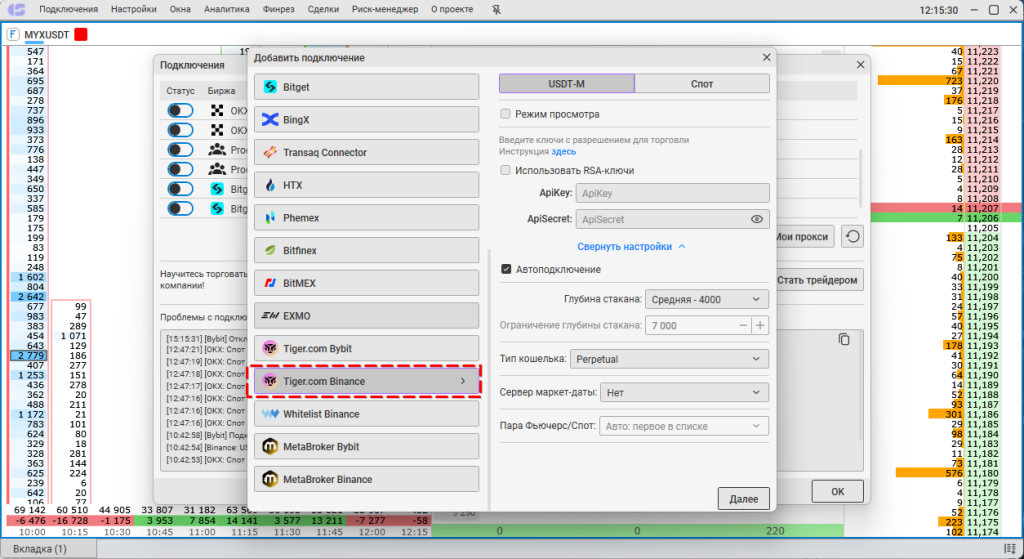The height and width of the screenshot is (559, 1024).
Task: Select the Bitfinex leaf logo
Action: click(270, 251)
